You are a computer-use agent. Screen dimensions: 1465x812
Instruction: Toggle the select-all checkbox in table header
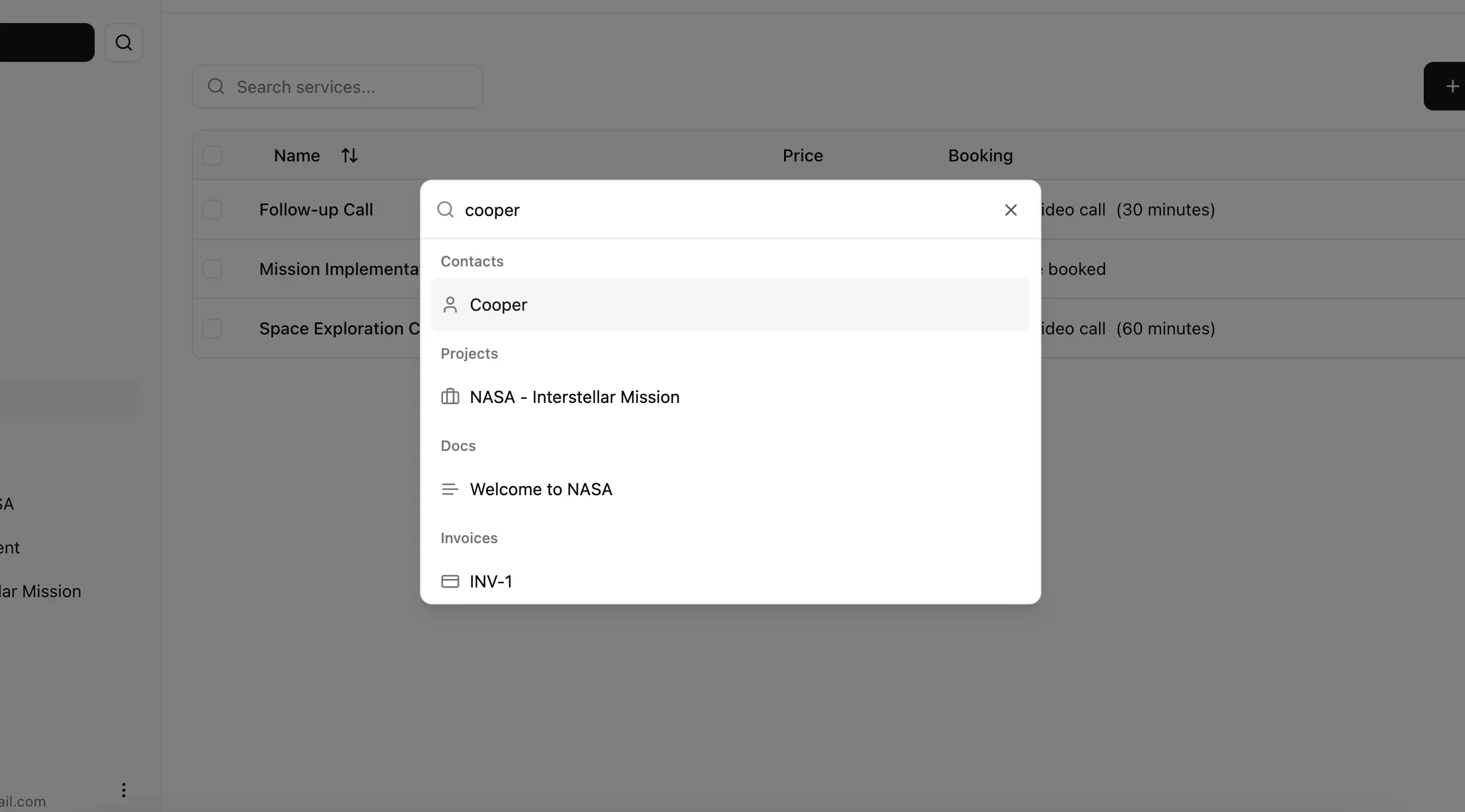[212, 156]
